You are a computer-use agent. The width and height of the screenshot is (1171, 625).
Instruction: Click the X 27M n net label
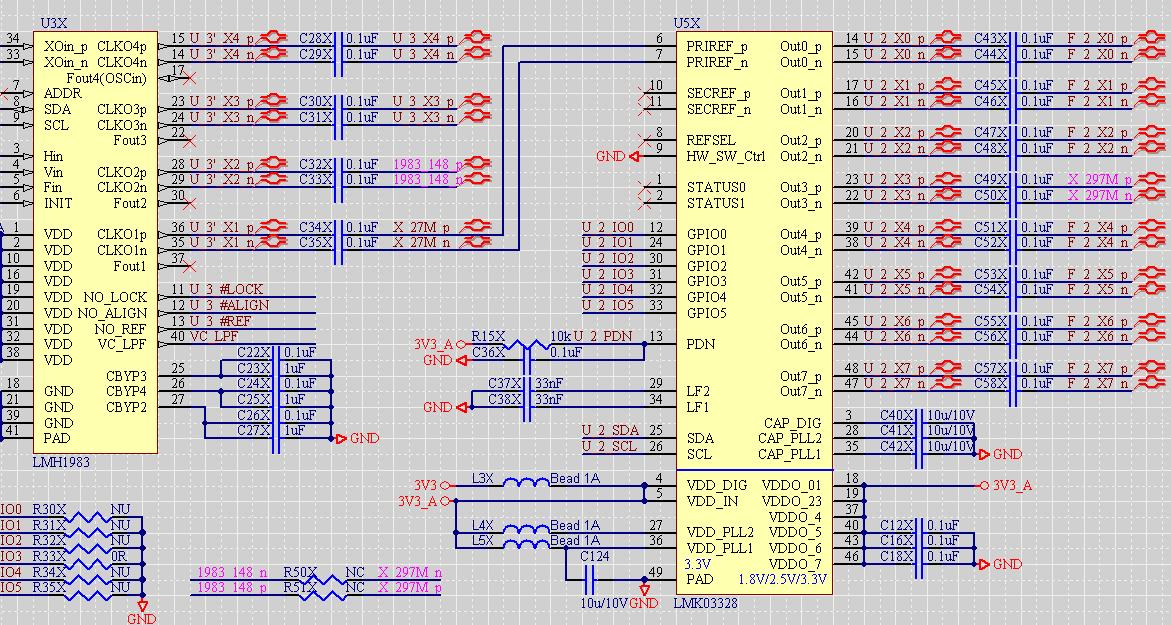[423, 242]
